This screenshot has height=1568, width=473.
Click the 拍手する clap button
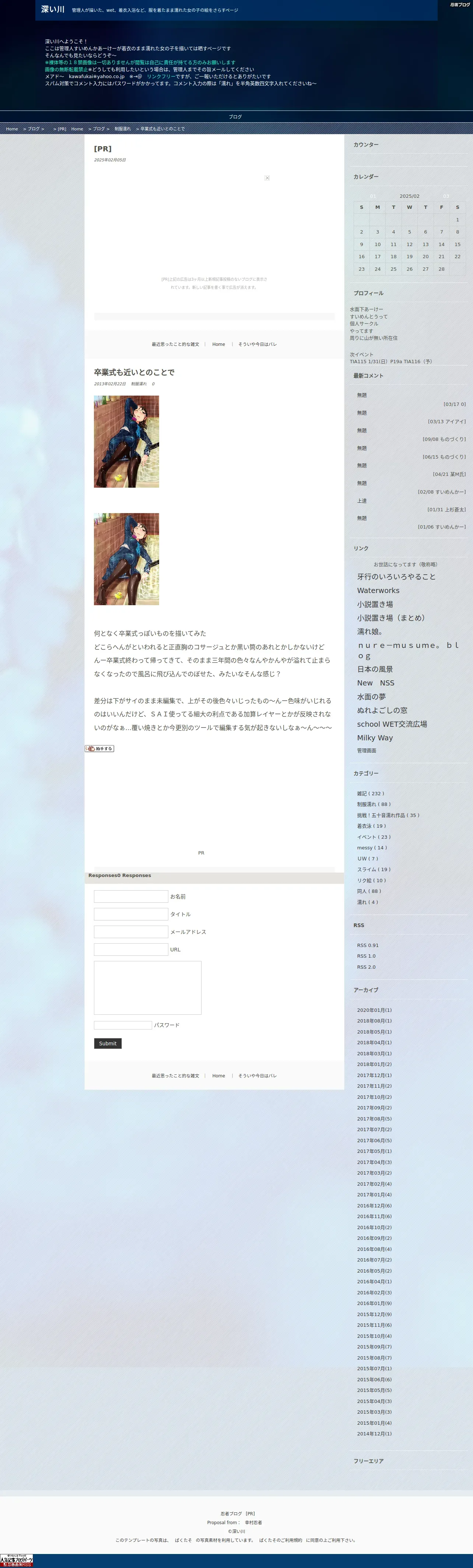99,749
